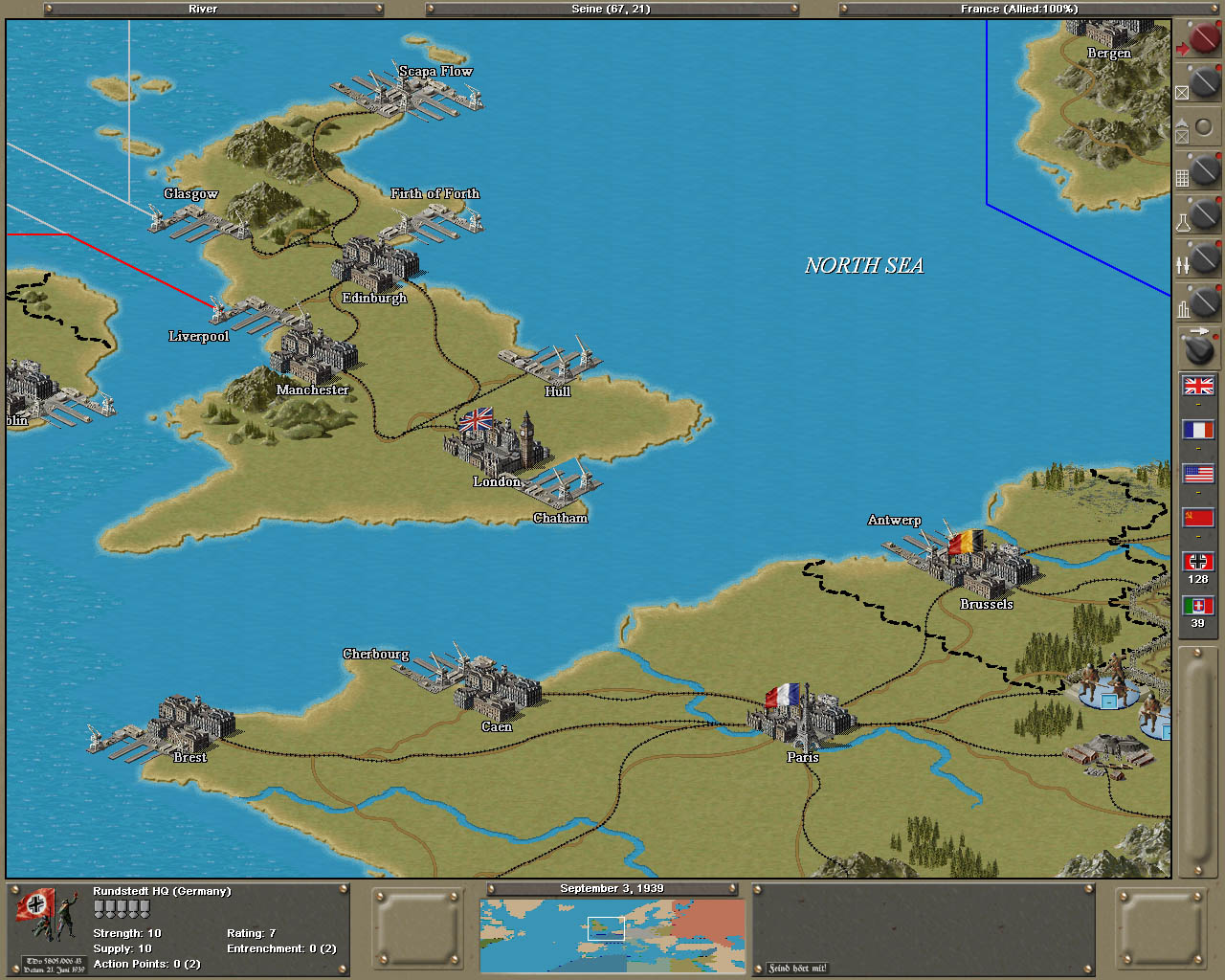1225x980 pixels.
Task: Open research via the flask knob
Action: point(1202,215)
